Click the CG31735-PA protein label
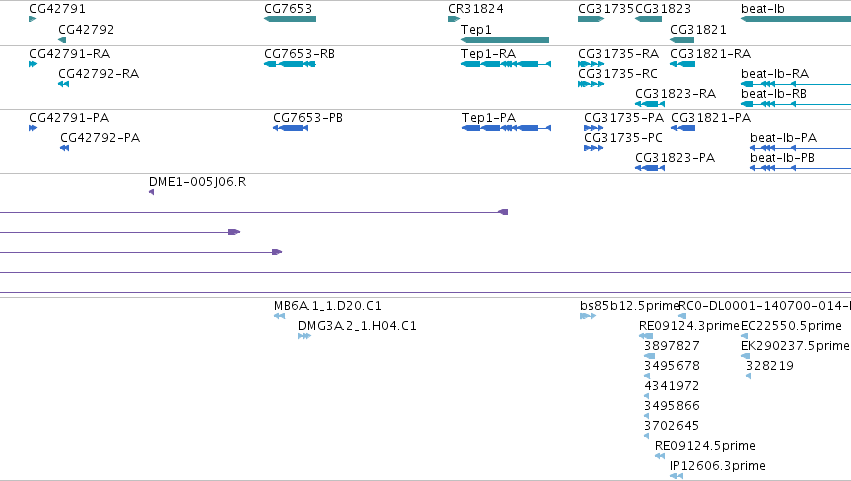The image size is (851, 481). click(x=624, y=118)
